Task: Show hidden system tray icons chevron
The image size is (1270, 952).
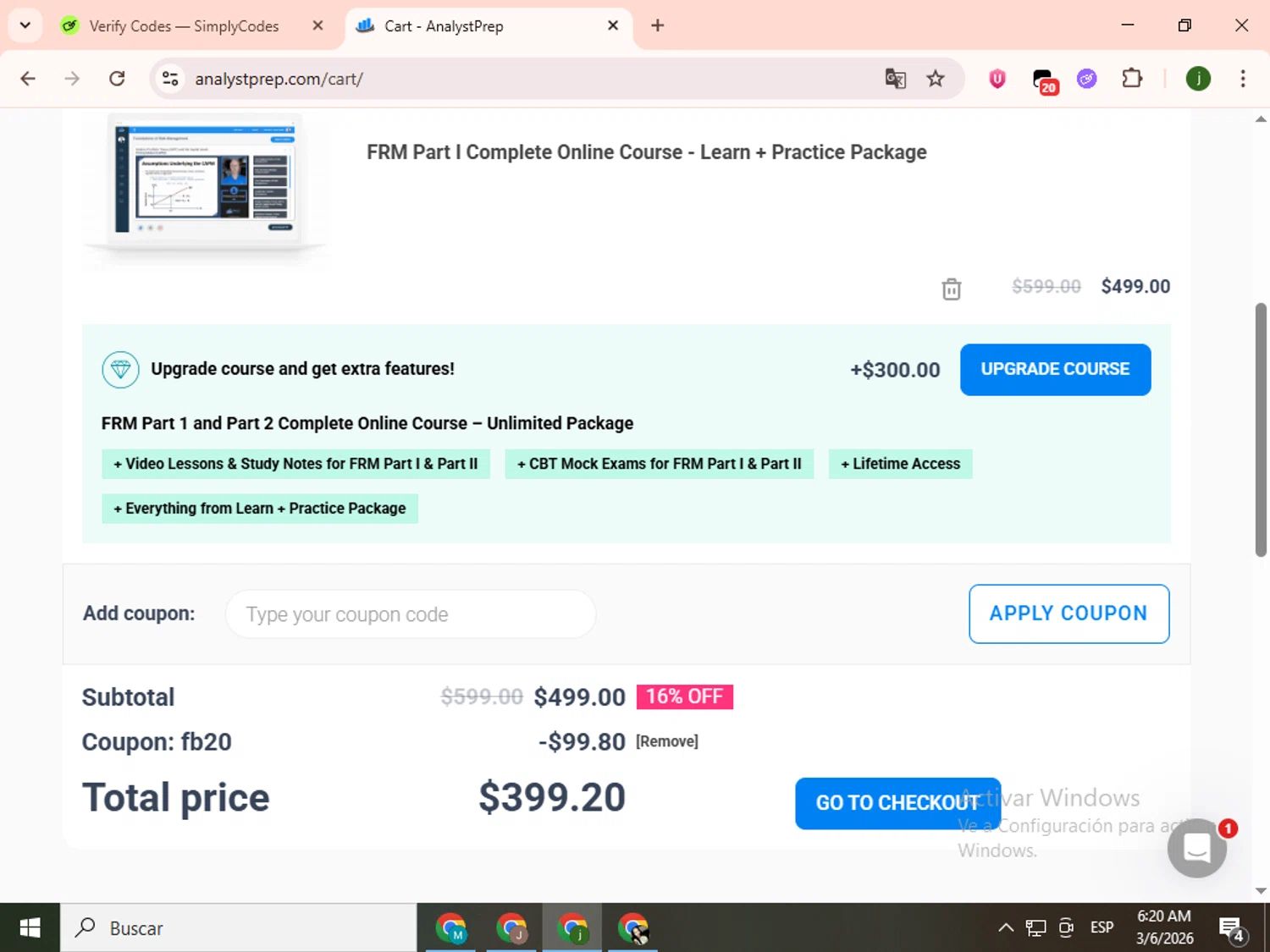Action: [1006, 928]
